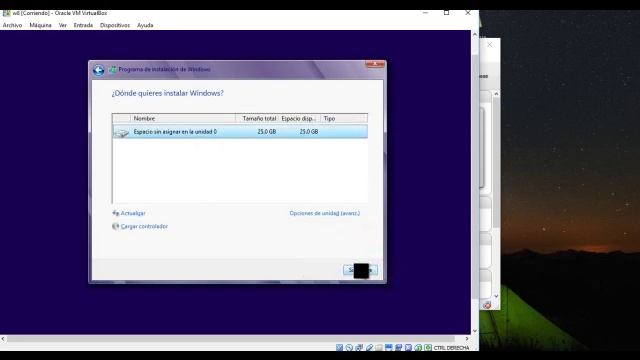Click the Tamaño total column header
640x360 pixels.
pyautogui.click(x=257, y=118)
